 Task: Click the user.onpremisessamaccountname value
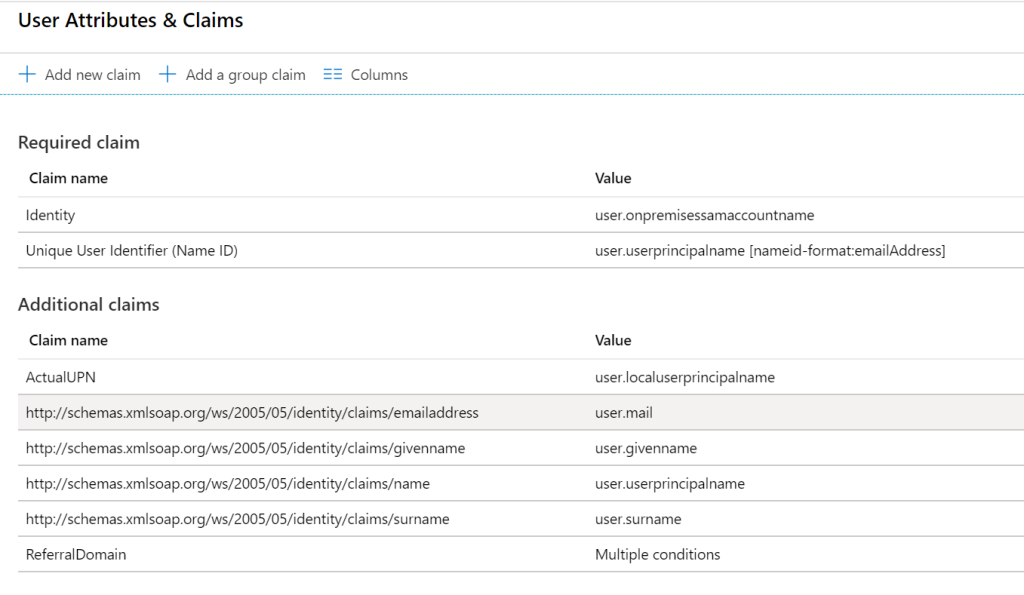[x=704, y=216]
